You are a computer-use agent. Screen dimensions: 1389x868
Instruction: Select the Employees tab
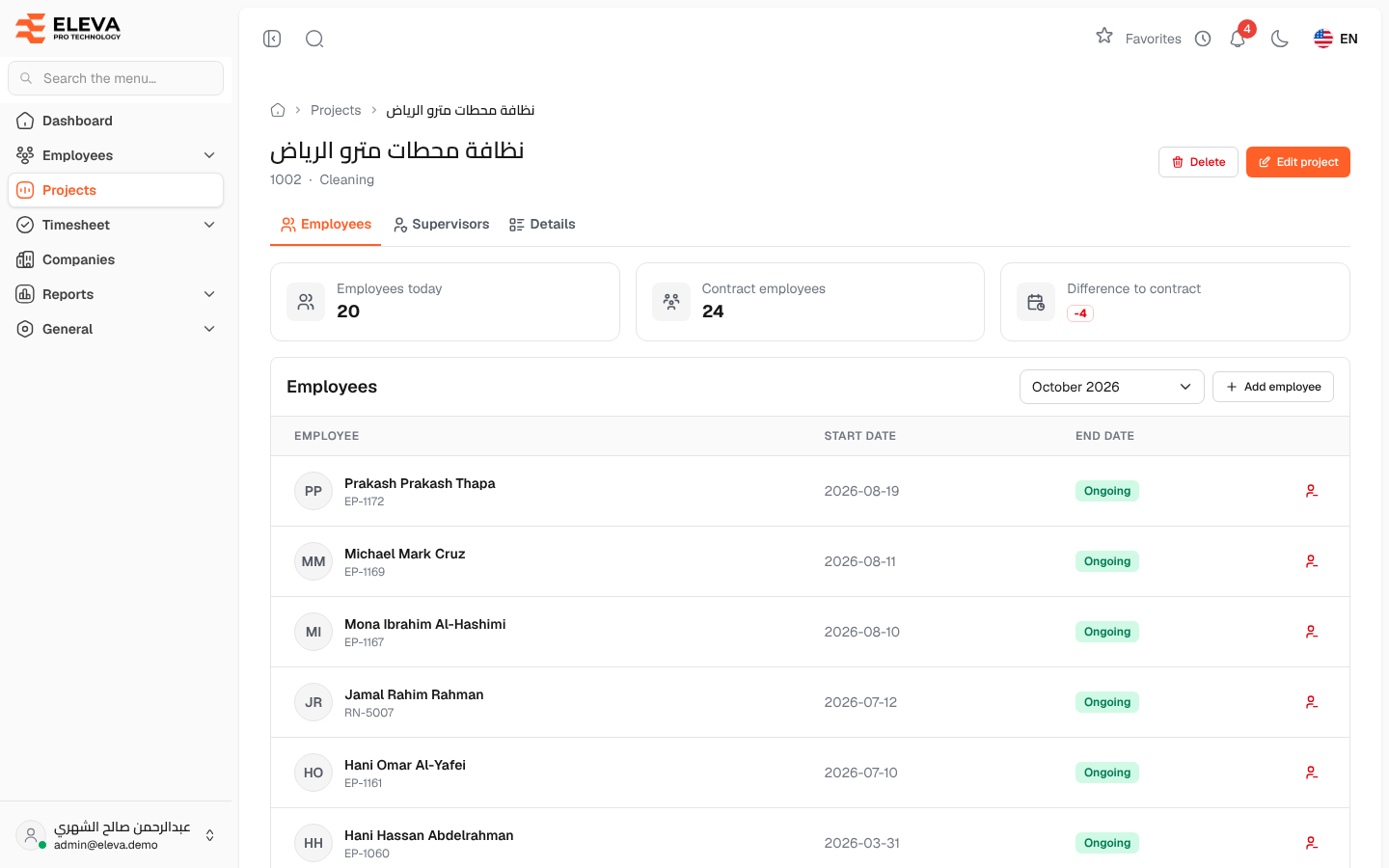326,224
